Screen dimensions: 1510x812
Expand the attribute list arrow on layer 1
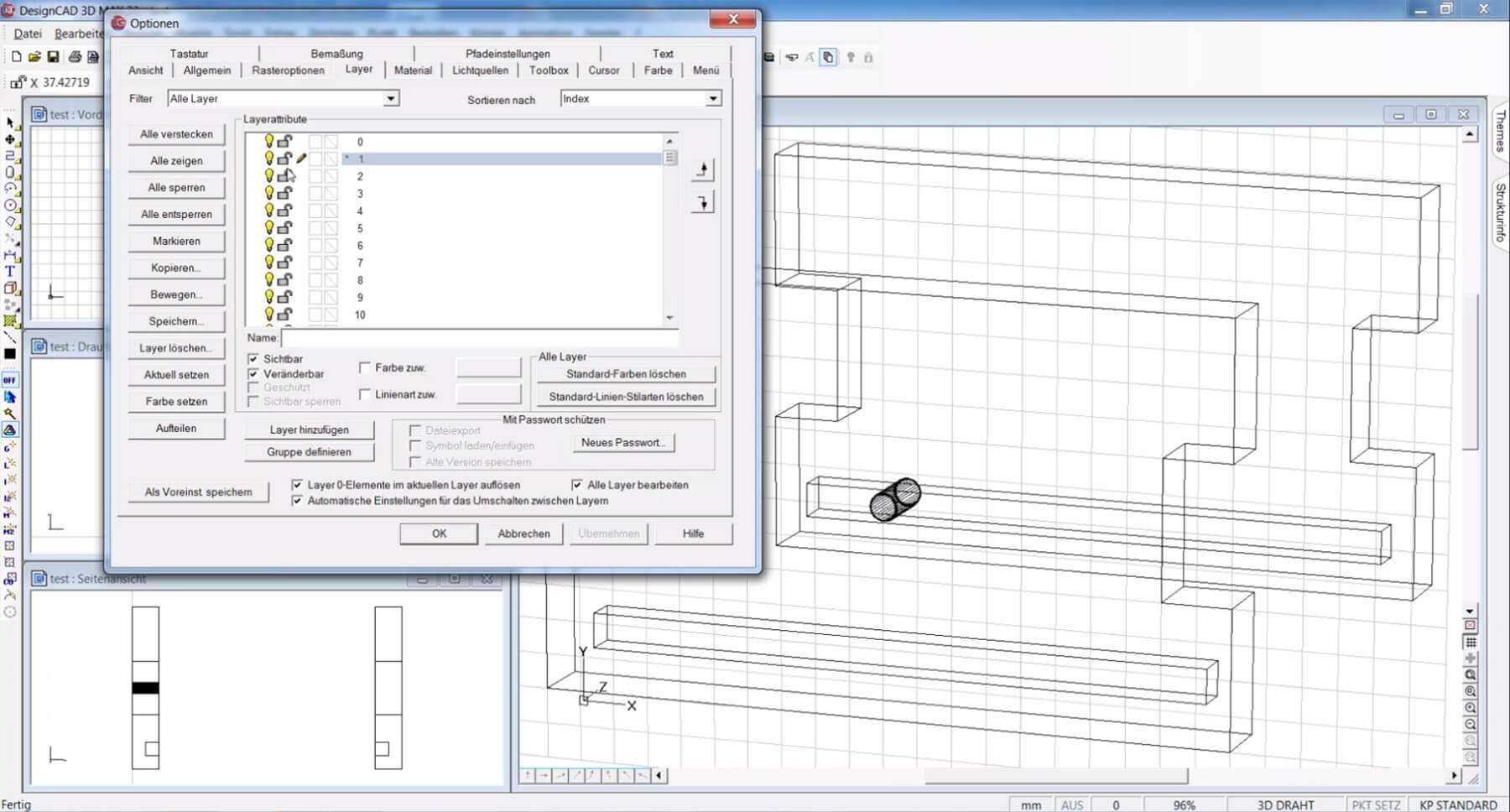coord(670,158)
